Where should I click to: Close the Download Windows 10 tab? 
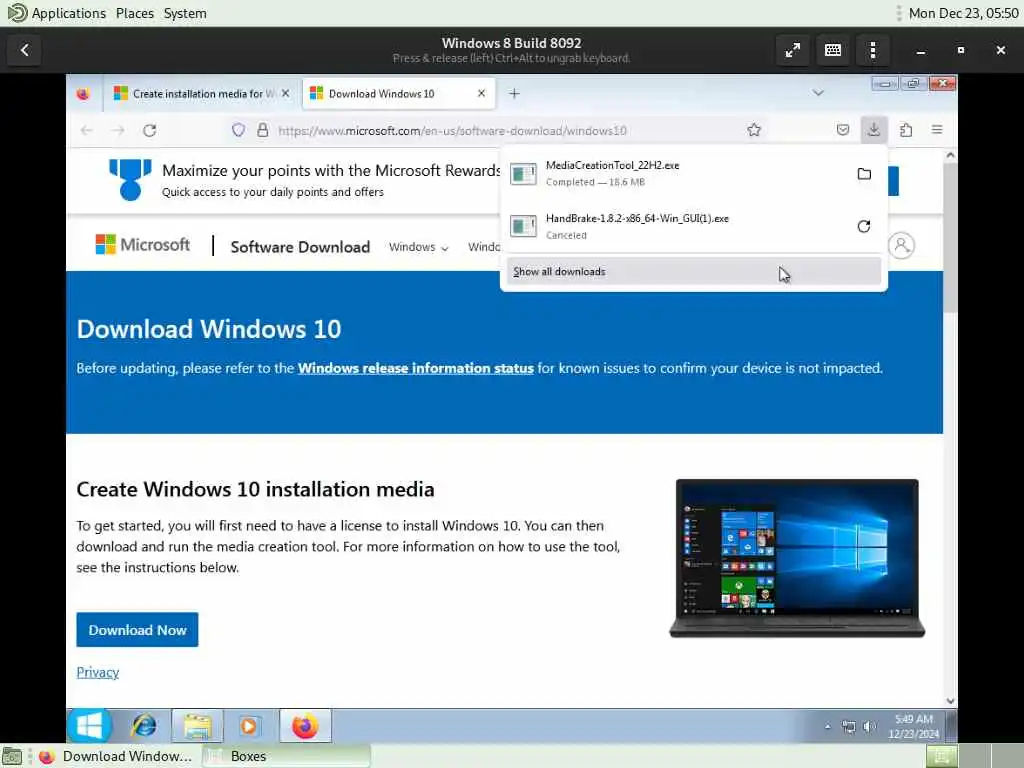(x=481, y=93)
